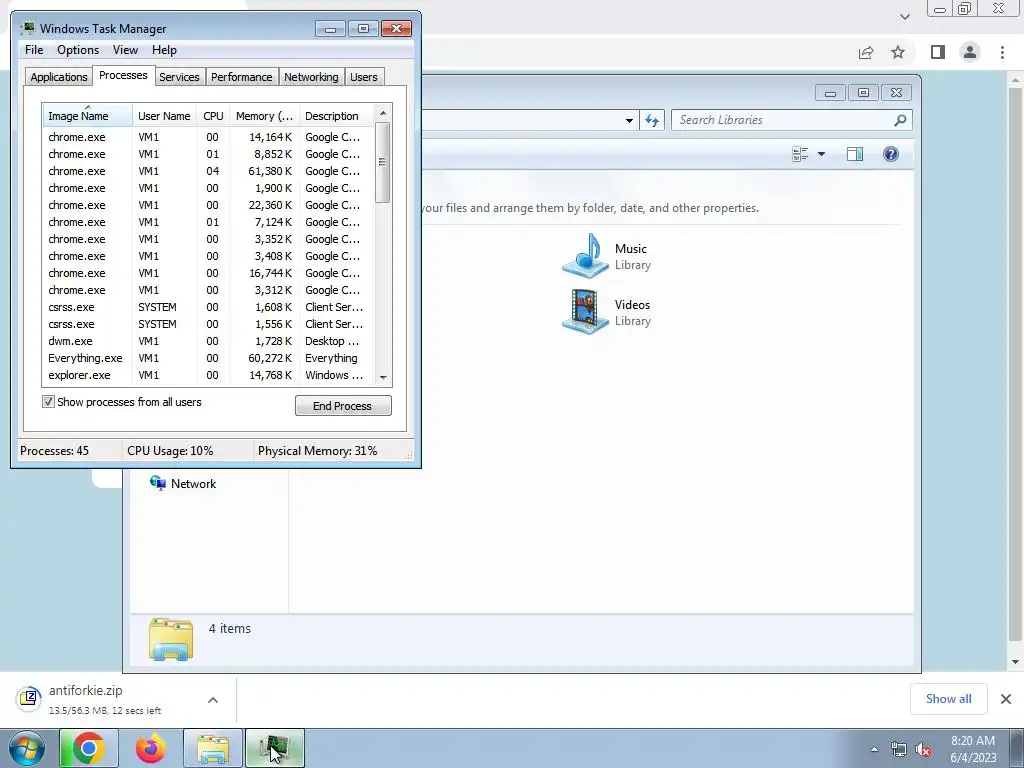Click Show all downloads button
This screenshot has width=1024, height=768.
[x=948, y=699]
